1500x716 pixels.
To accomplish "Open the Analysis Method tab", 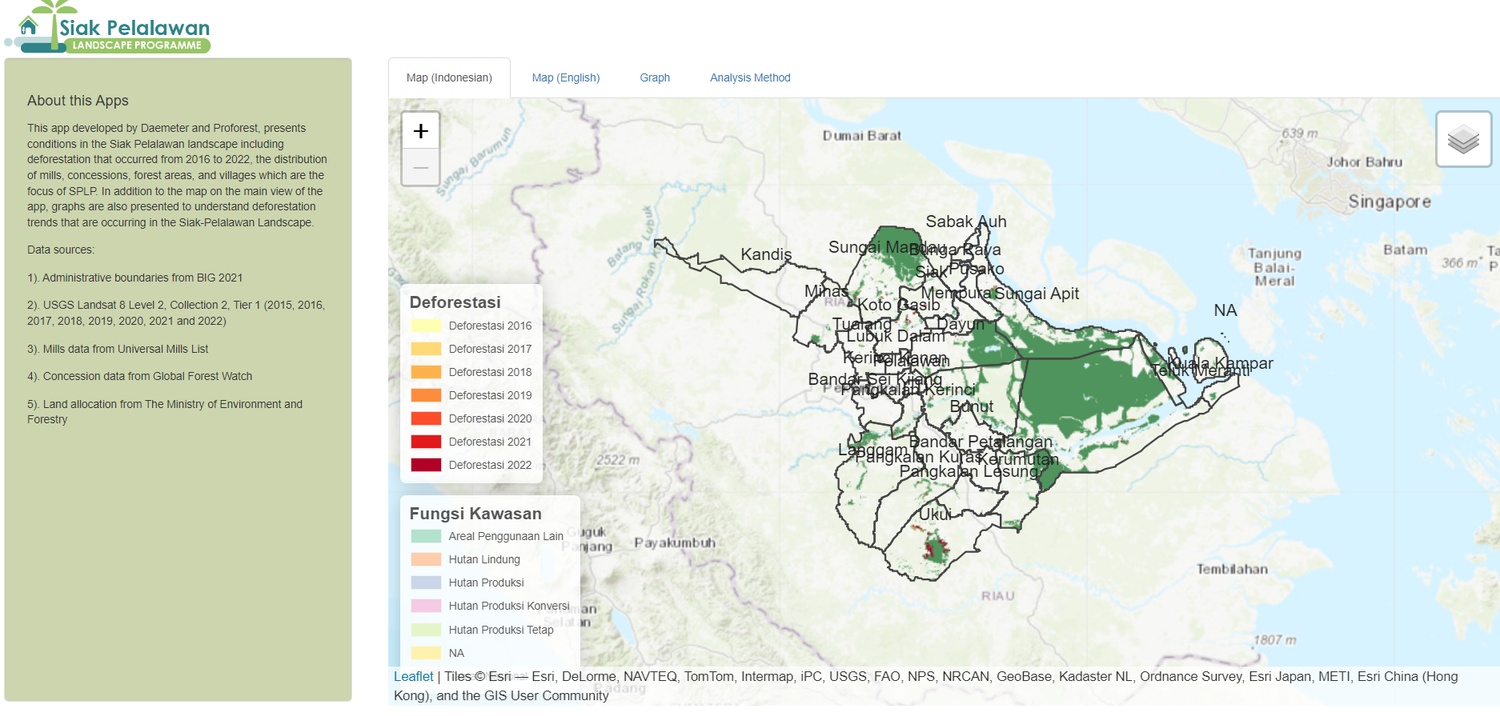I will tap(750, 77).
